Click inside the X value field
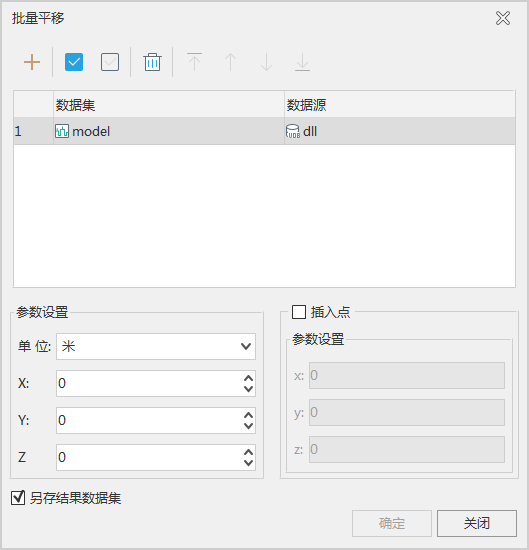Screen dimensions: 529x550 point(149,383)
